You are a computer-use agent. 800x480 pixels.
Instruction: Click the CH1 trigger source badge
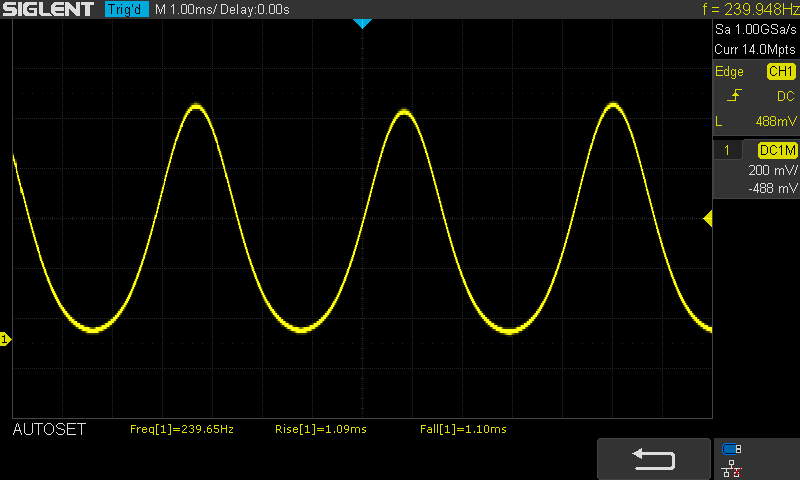pos(781,71)
